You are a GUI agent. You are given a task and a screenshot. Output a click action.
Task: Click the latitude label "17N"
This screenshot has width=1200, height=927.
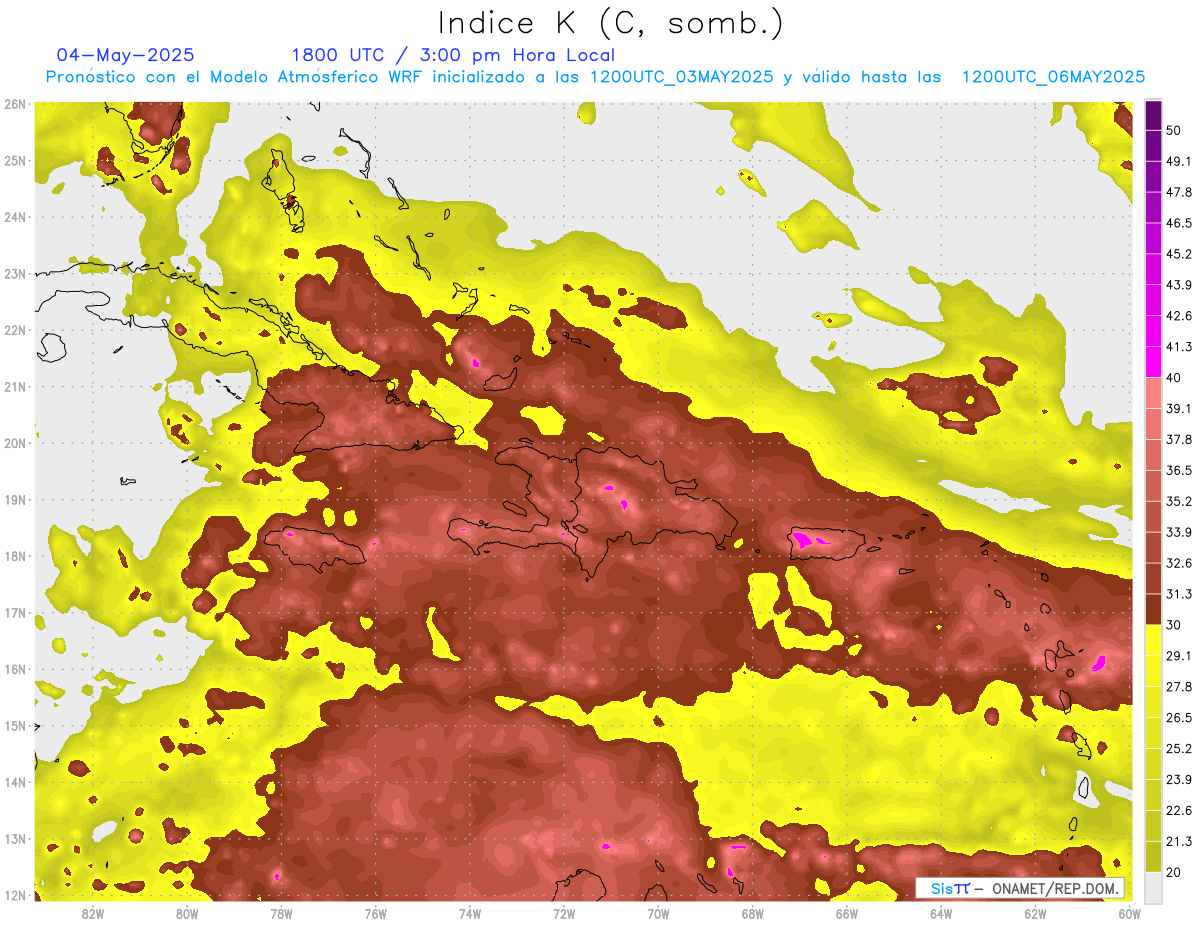point(15,613)
